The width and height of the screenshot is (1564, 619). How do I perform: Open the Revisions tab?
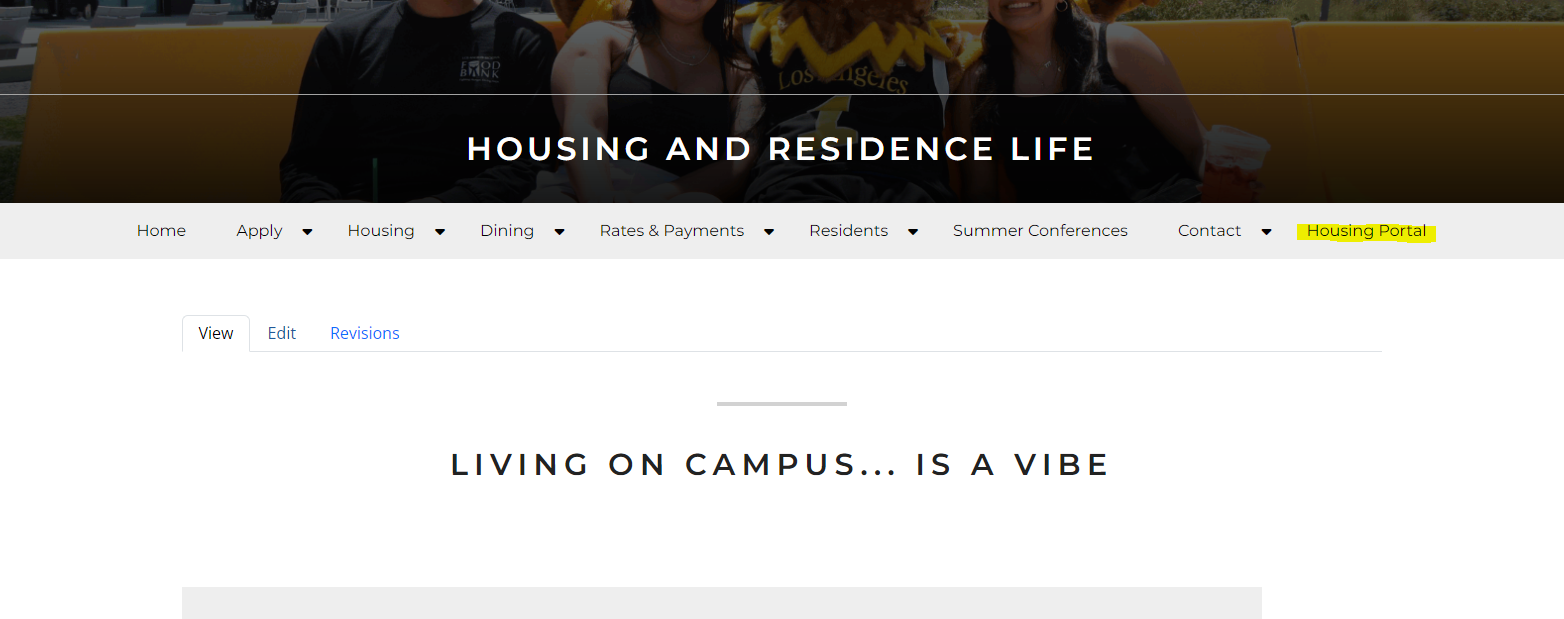click(365, 334)
